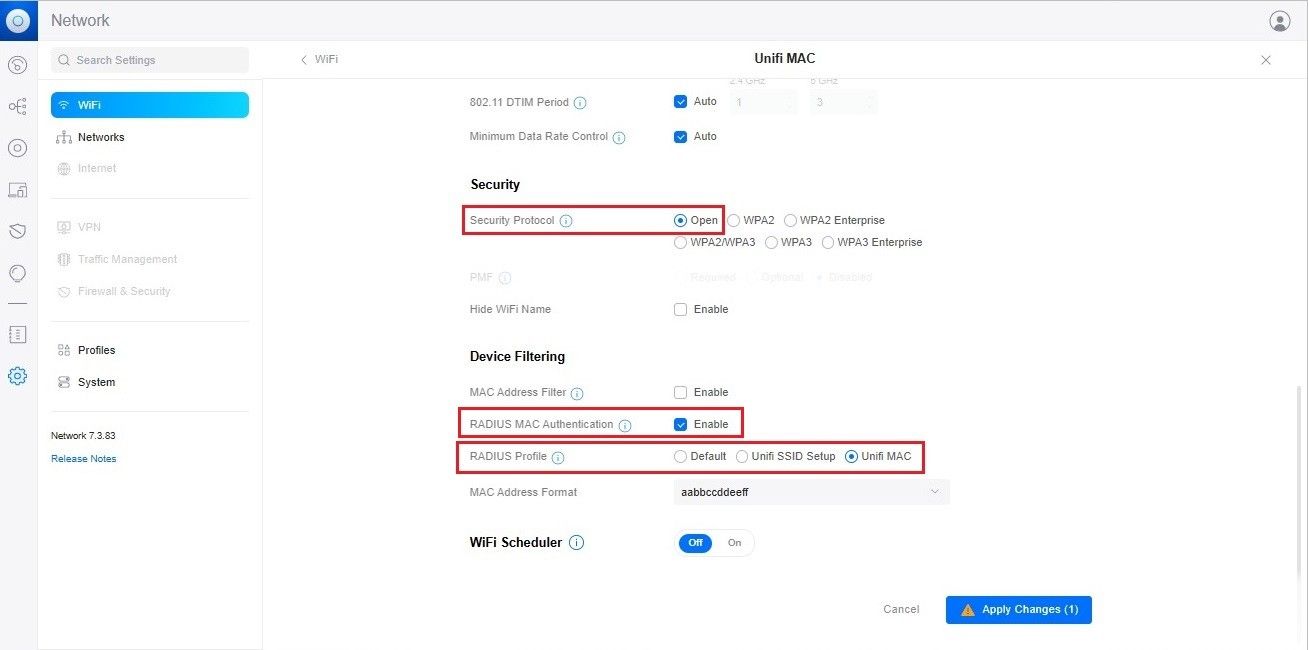The height and width of the screenshot is (650, 1308).
Task: Click info icon beside WiFi Scheduler
Action: (577, 543)
